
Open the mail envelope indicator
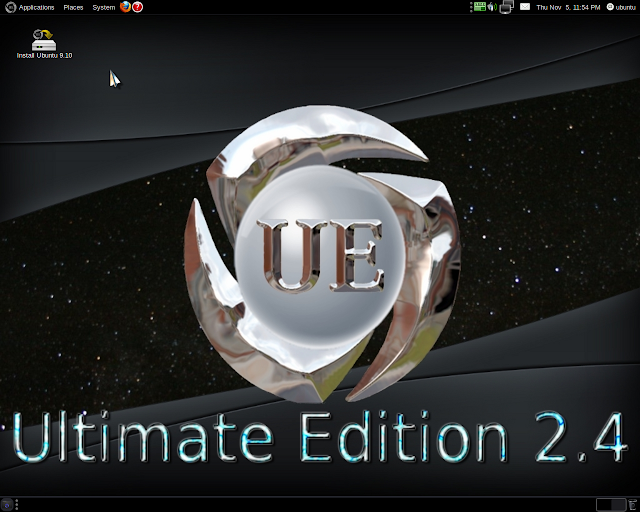pyautogui.click(x=525, y=7)
